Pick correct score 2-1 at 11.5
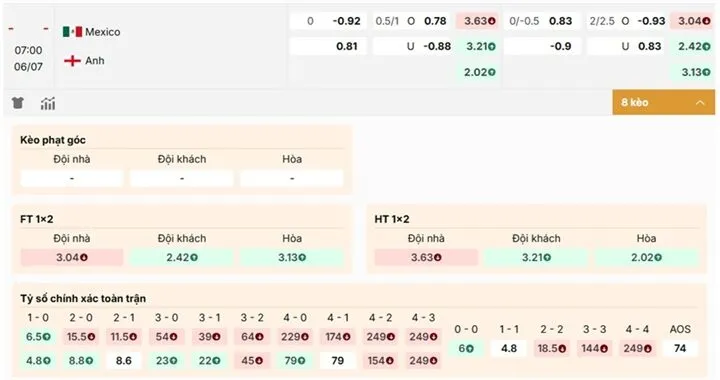The image size is (720, 380). (x=123, y=336)
